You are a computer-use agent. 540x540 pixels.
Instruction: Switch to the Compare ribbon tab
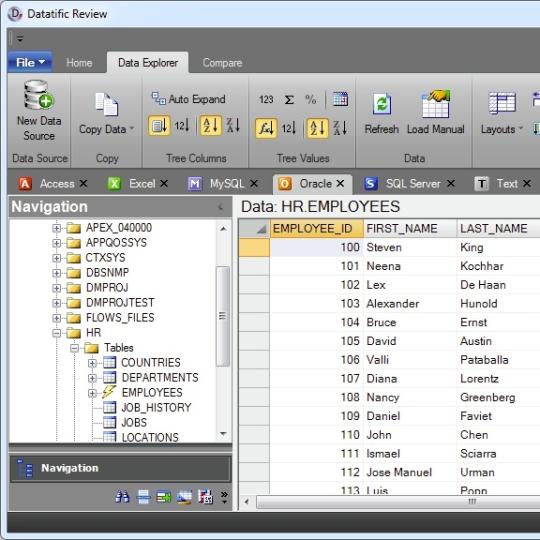point(222,63)
